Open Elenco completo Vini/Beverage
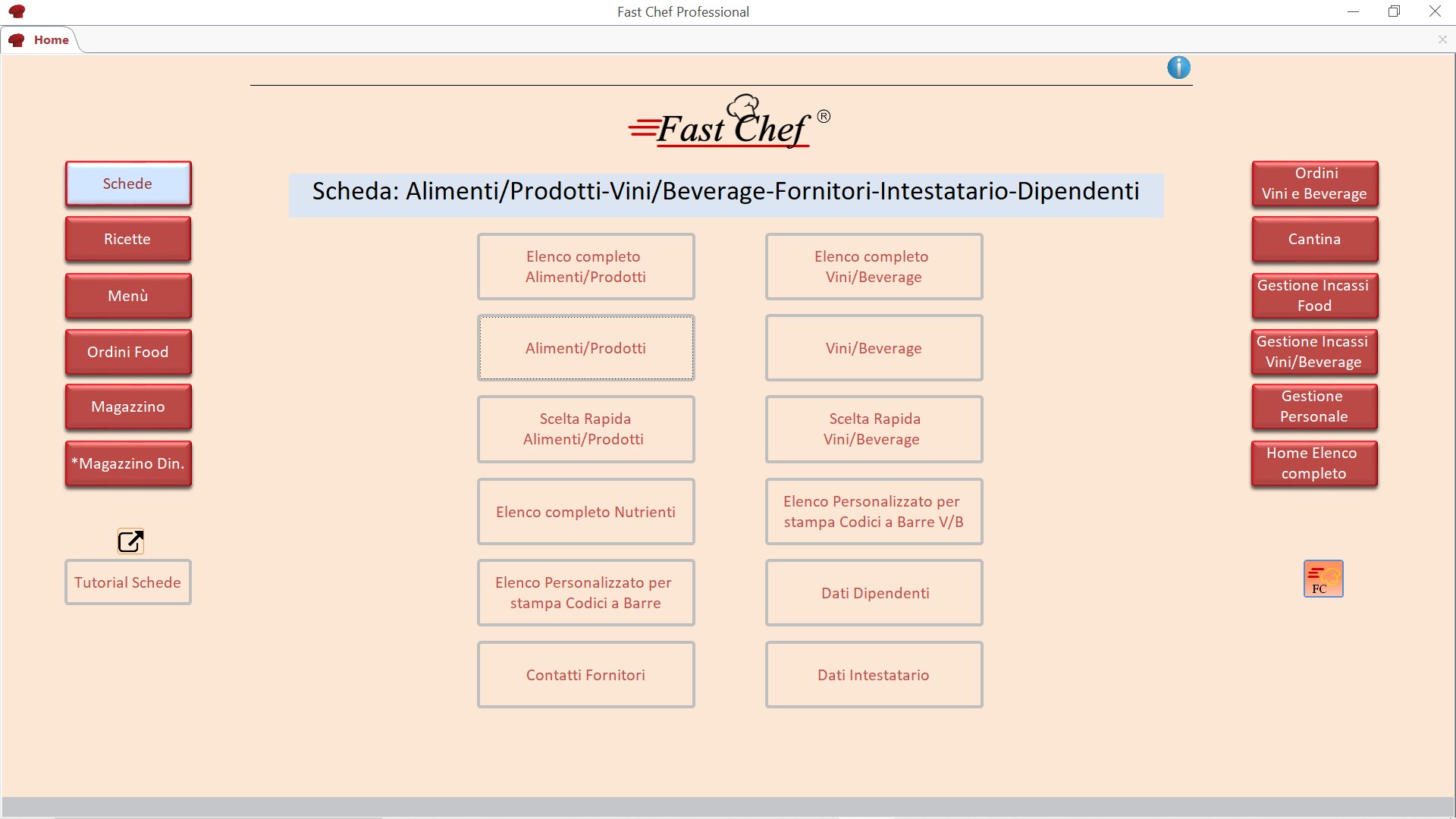The width and height of the screenshot is (1456, 819). 874,266
